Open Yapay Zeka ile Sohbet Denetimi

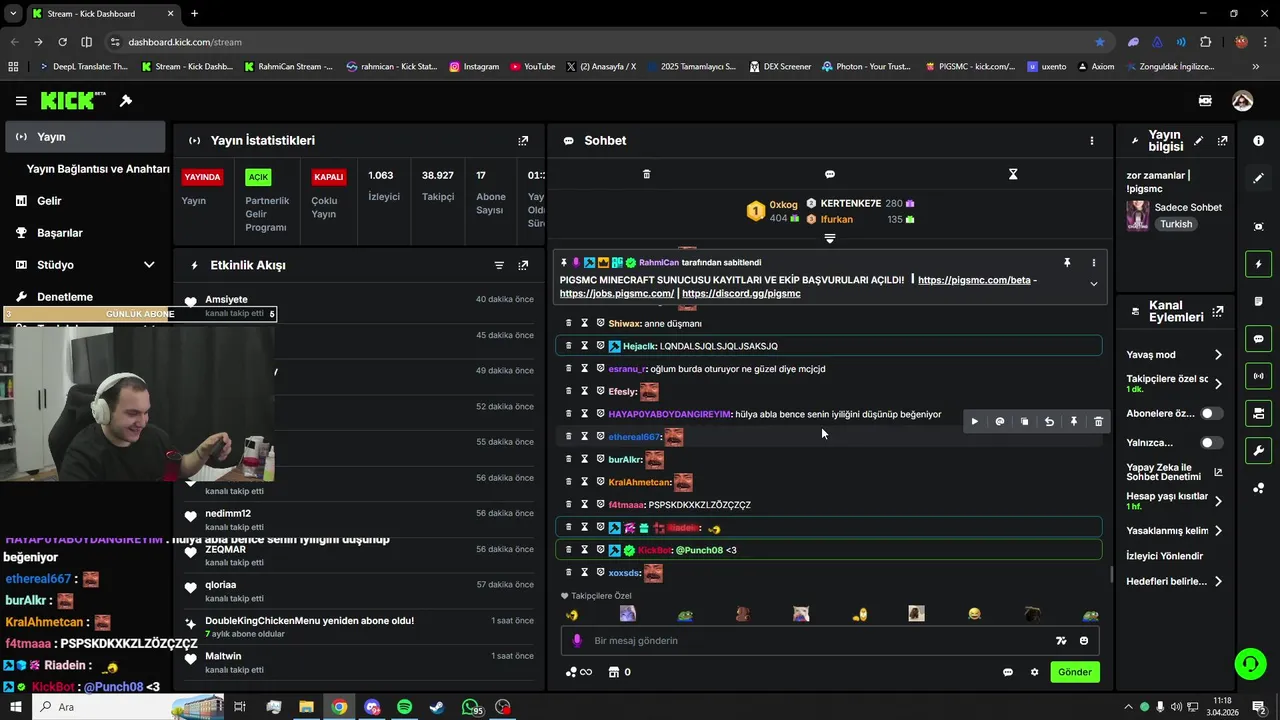(1175, 472)
